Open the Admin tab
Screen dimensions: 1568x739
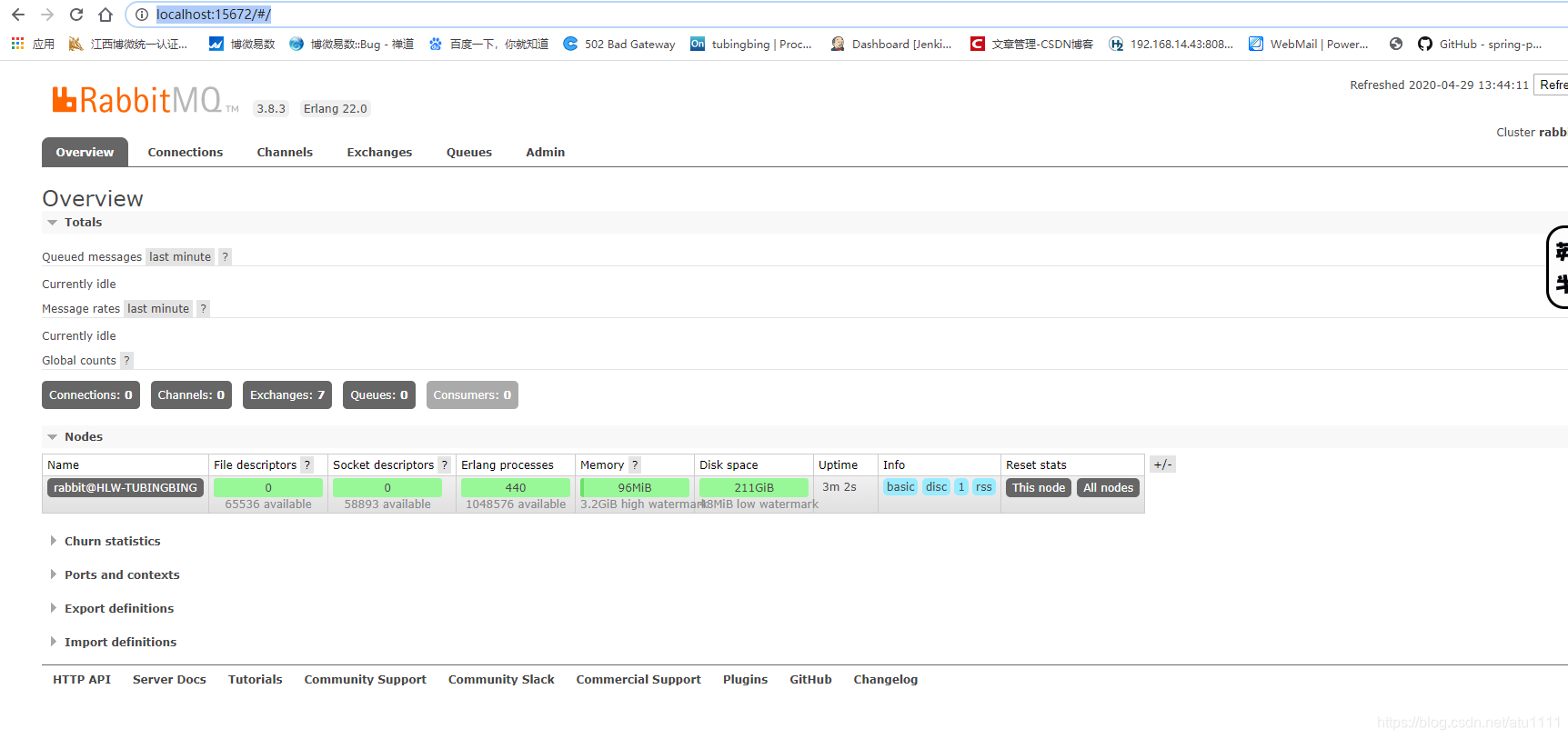tap(546, 153)
